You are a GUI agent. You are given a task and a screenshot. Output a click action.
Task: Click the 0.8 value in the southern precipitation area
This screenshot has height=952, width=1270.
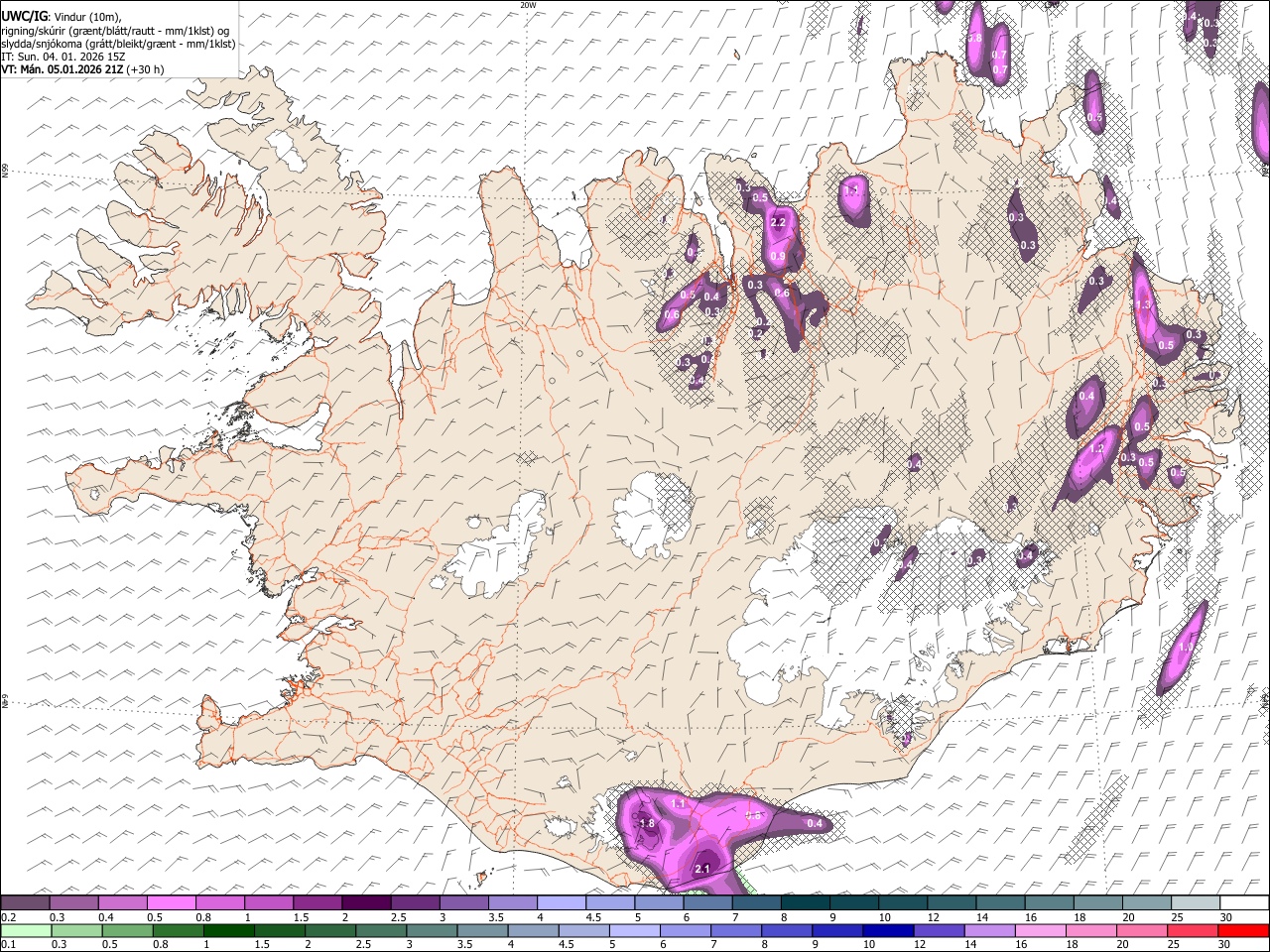753,816
